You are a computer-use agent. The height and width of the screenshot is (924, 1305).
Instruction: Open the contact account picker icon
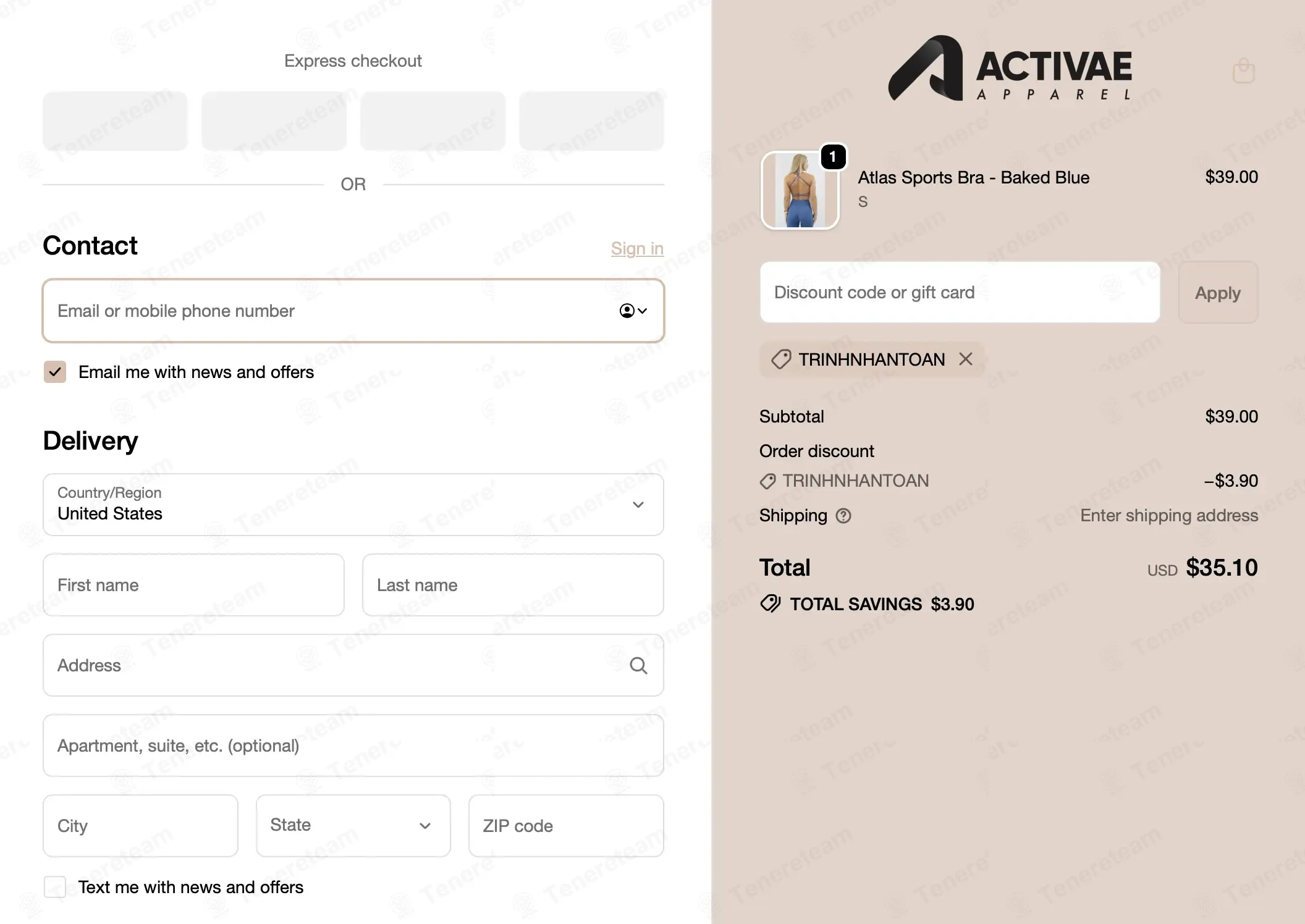coord(633,311)
